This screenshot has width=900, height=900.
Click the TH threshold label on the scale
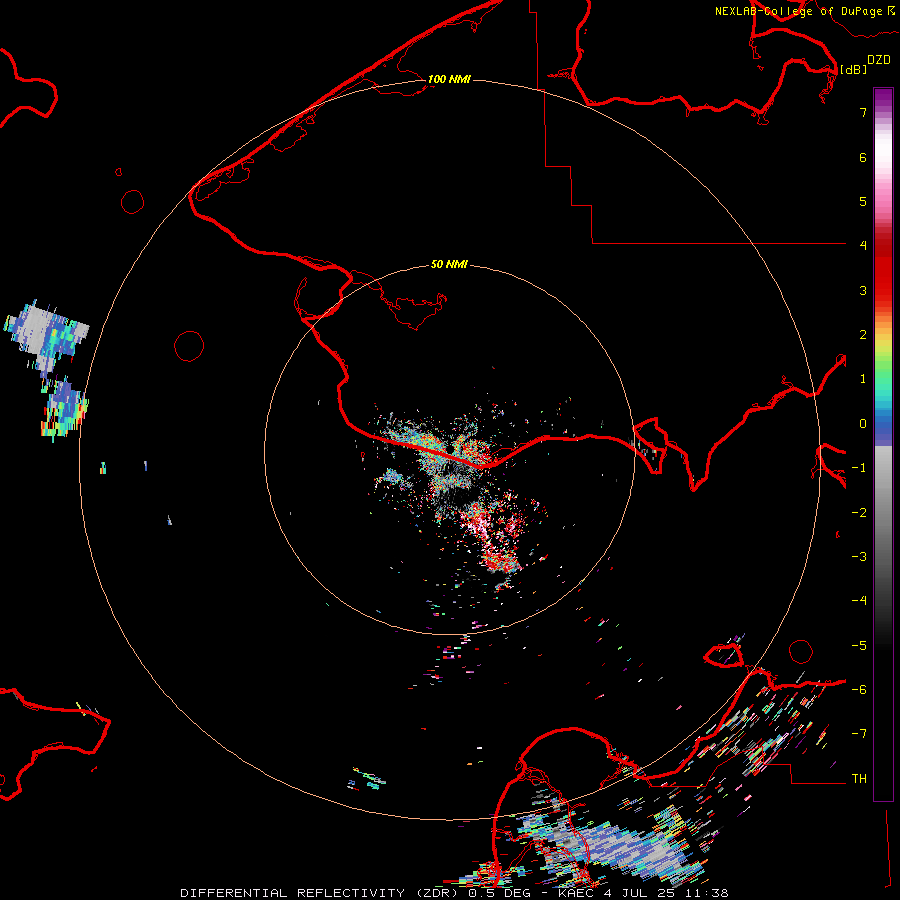click(x=859, y=779)
